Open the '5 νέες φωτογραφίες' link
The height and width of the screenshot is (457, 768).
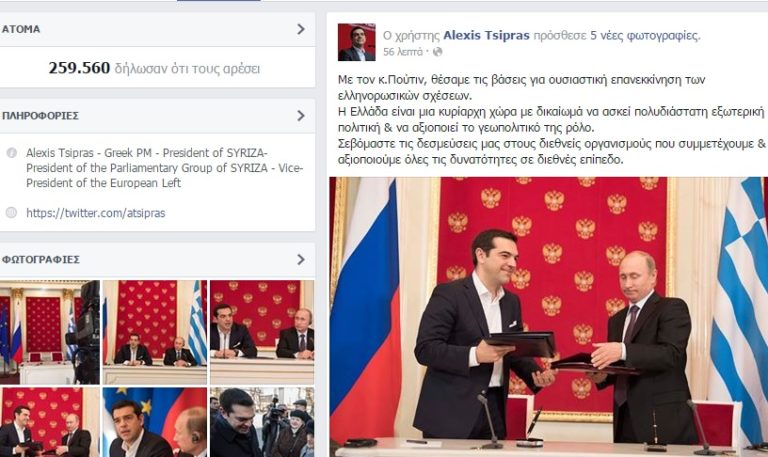[x=645, y=35]
